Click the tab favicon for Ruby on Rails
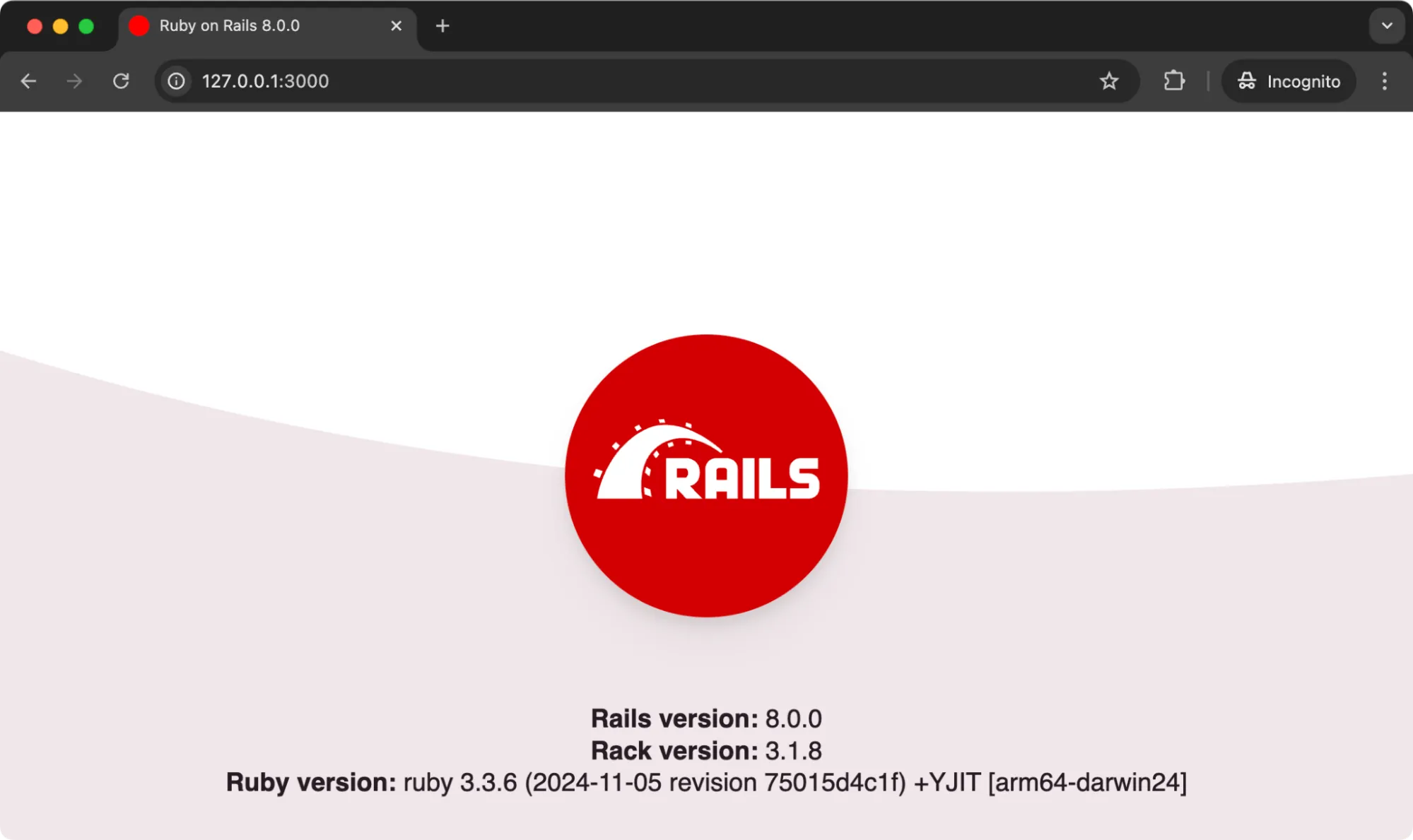 [x=139, y=25]
